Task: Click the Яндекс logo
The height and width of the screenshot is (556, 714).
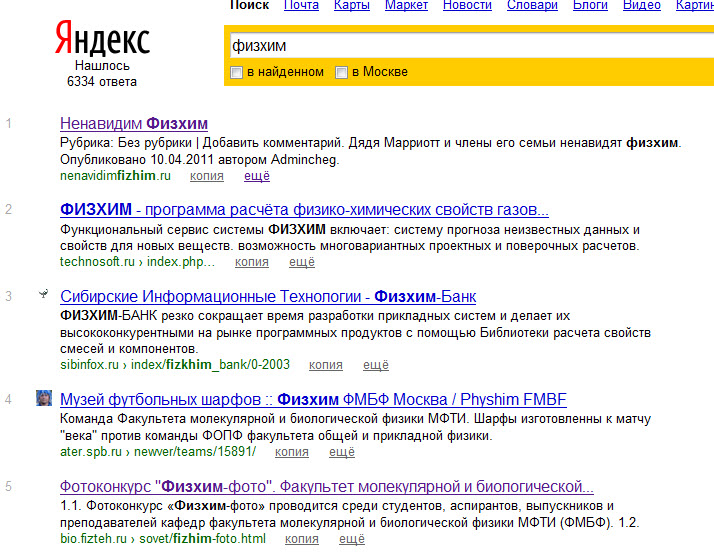Action: (x=102, y=38)
